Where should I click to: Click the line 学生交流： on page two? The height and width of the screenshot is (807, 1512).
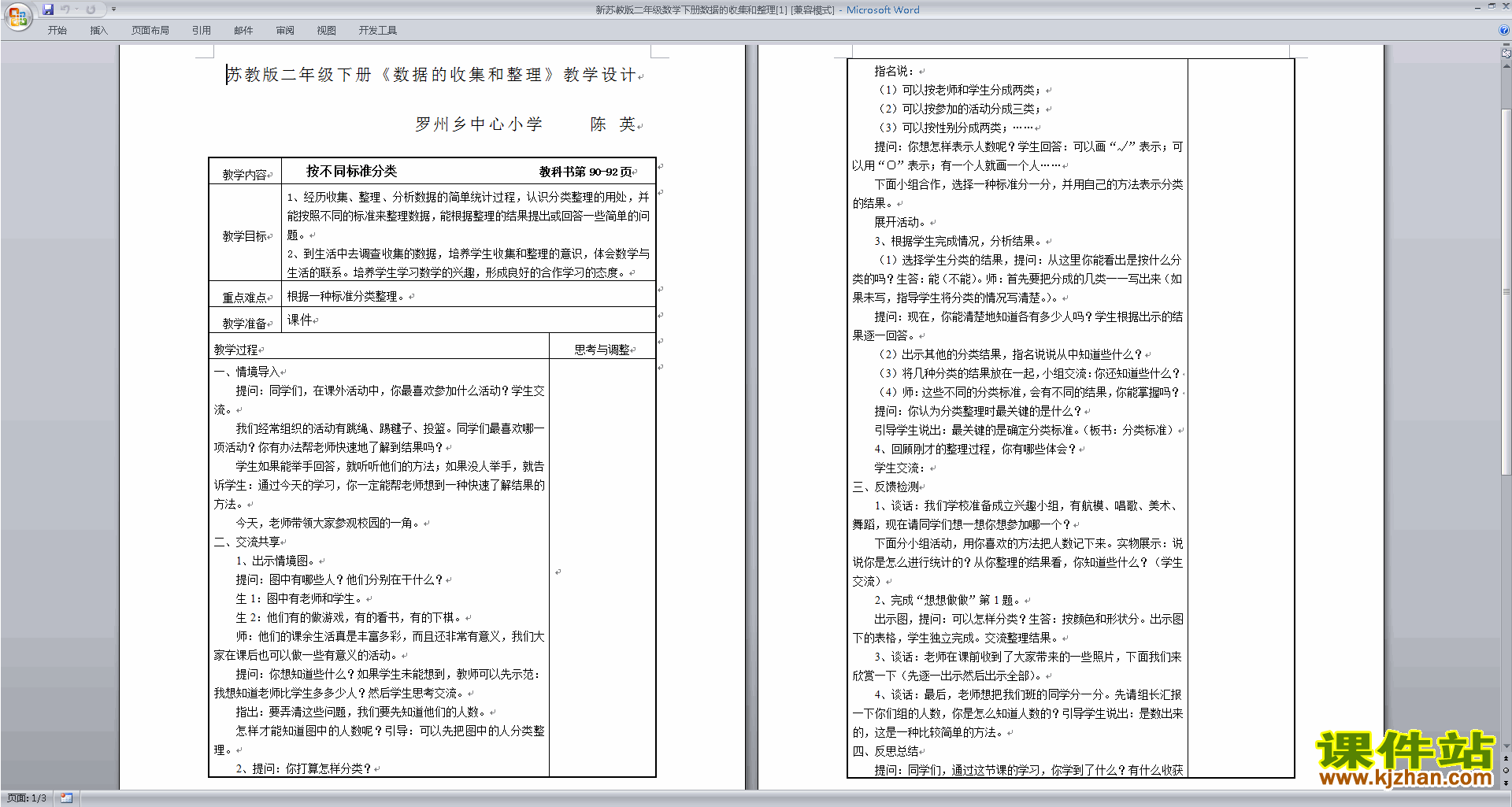click(x=899, y=468)
